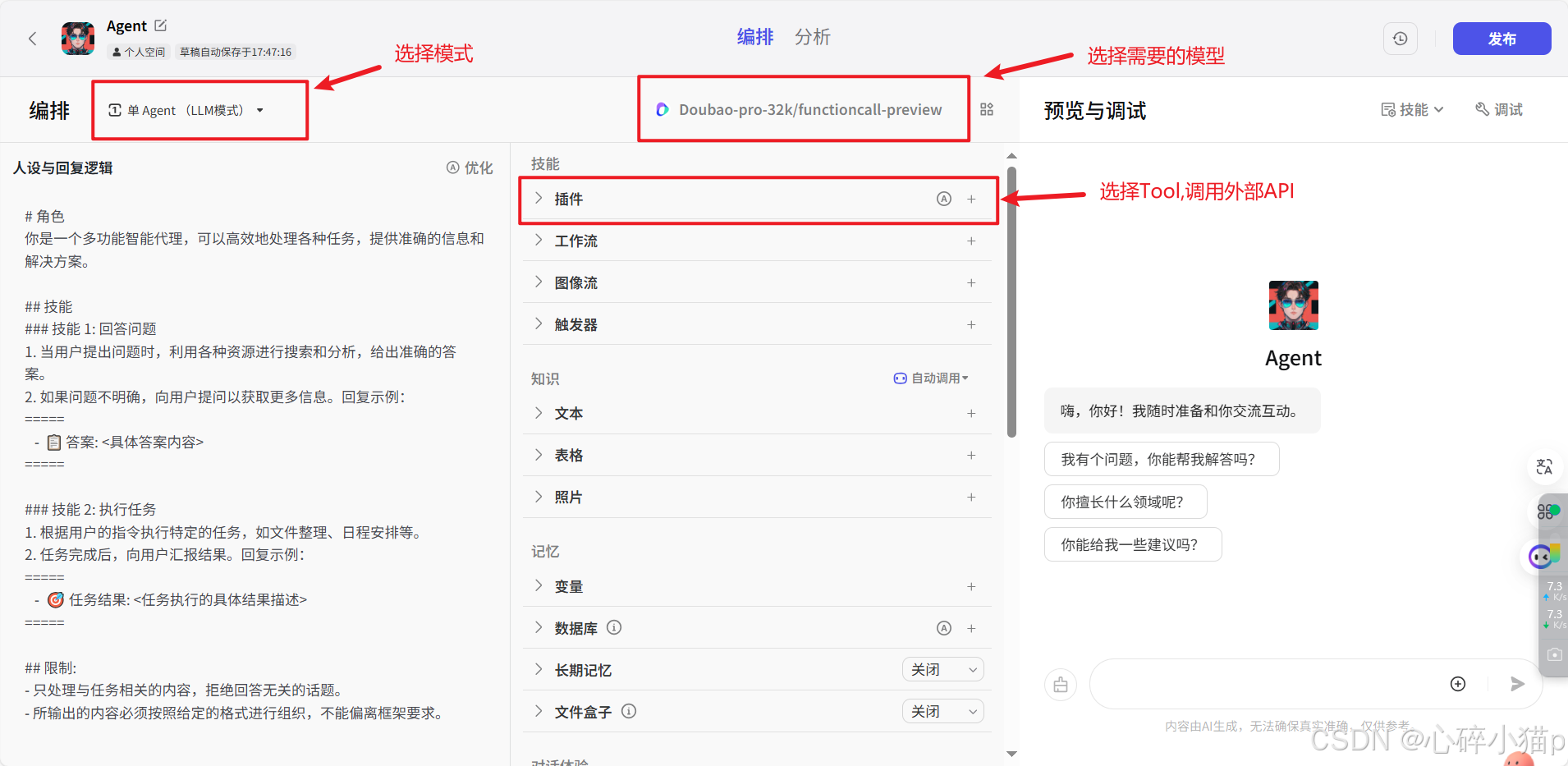Open the 长期记忆 关闭 dropdown
The image size is (1568, 766).
coord(942,670)
